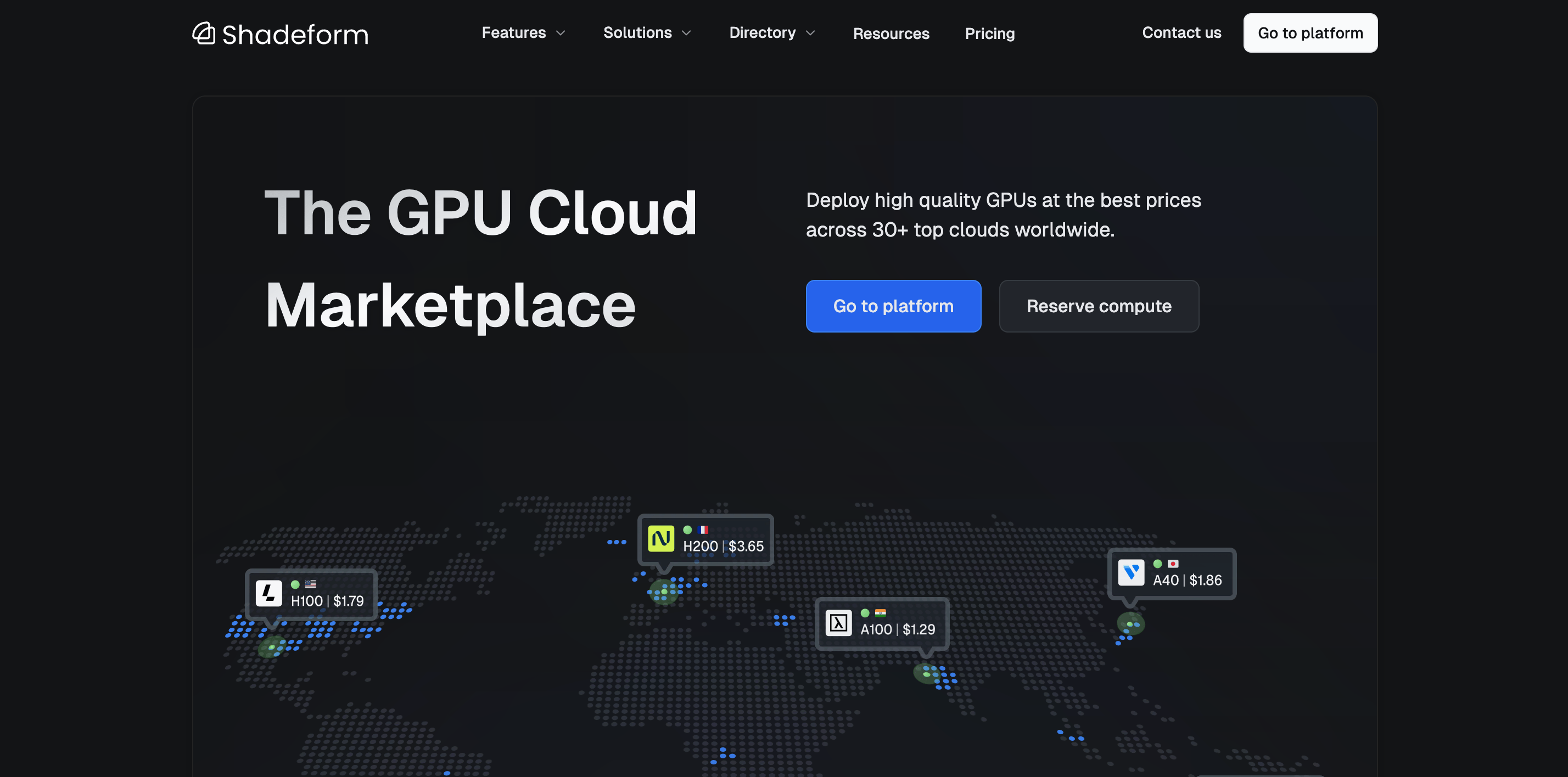Screen dimensions: 1568x777
Task: Open the Pricing page
Action: click(x=990, y=33)
